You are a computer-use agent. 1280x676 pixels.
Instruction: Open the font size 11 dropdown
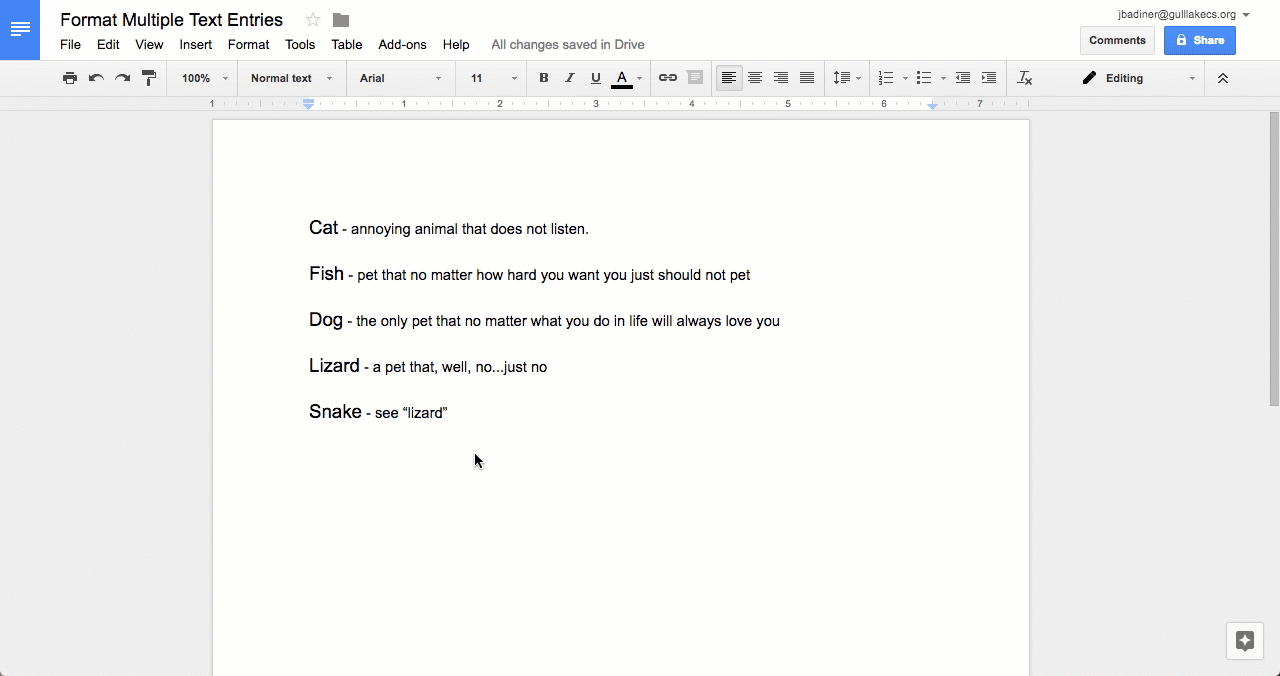point(494,78)
